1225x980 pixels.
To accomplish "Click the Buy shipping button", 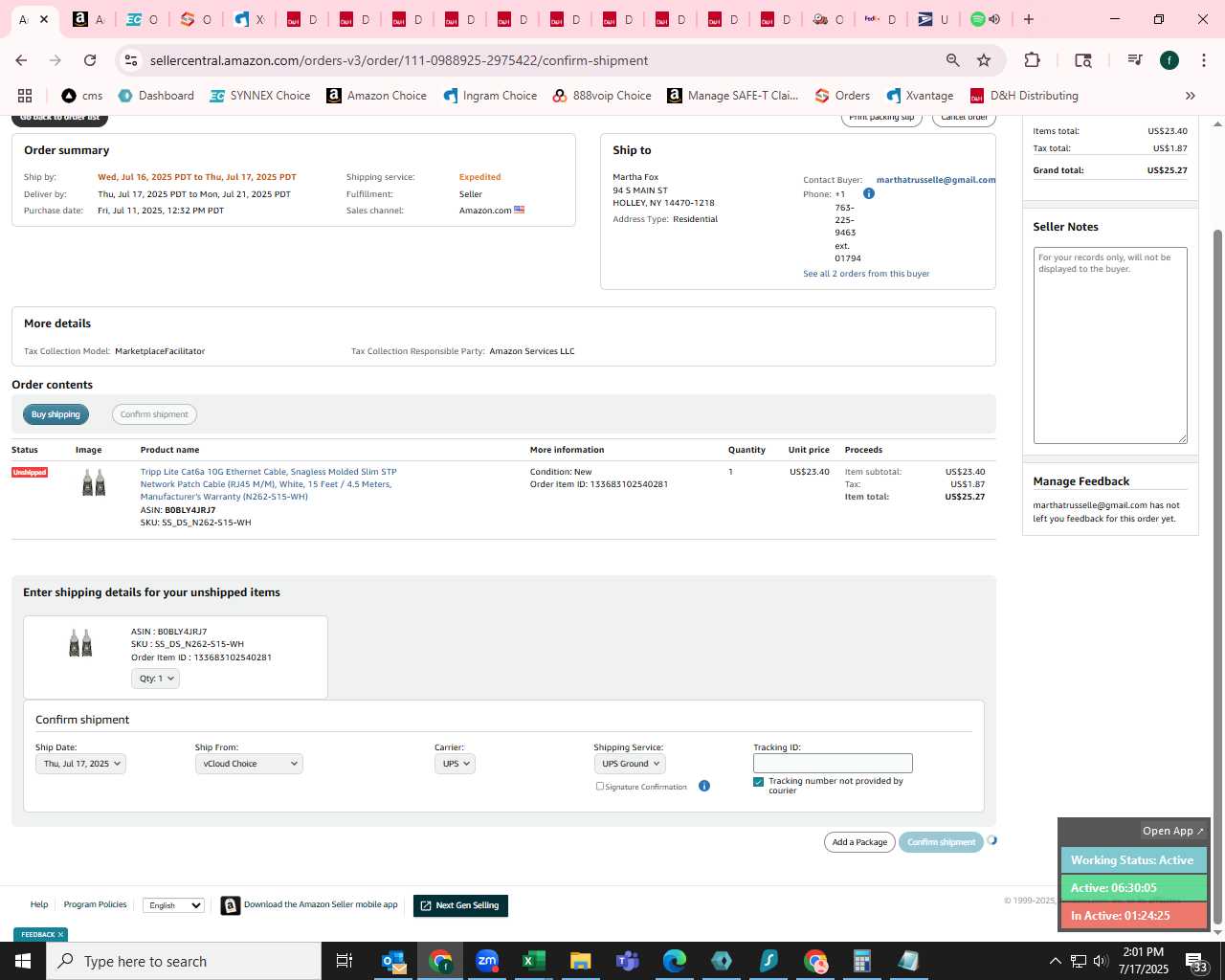I will click(56, 414).
